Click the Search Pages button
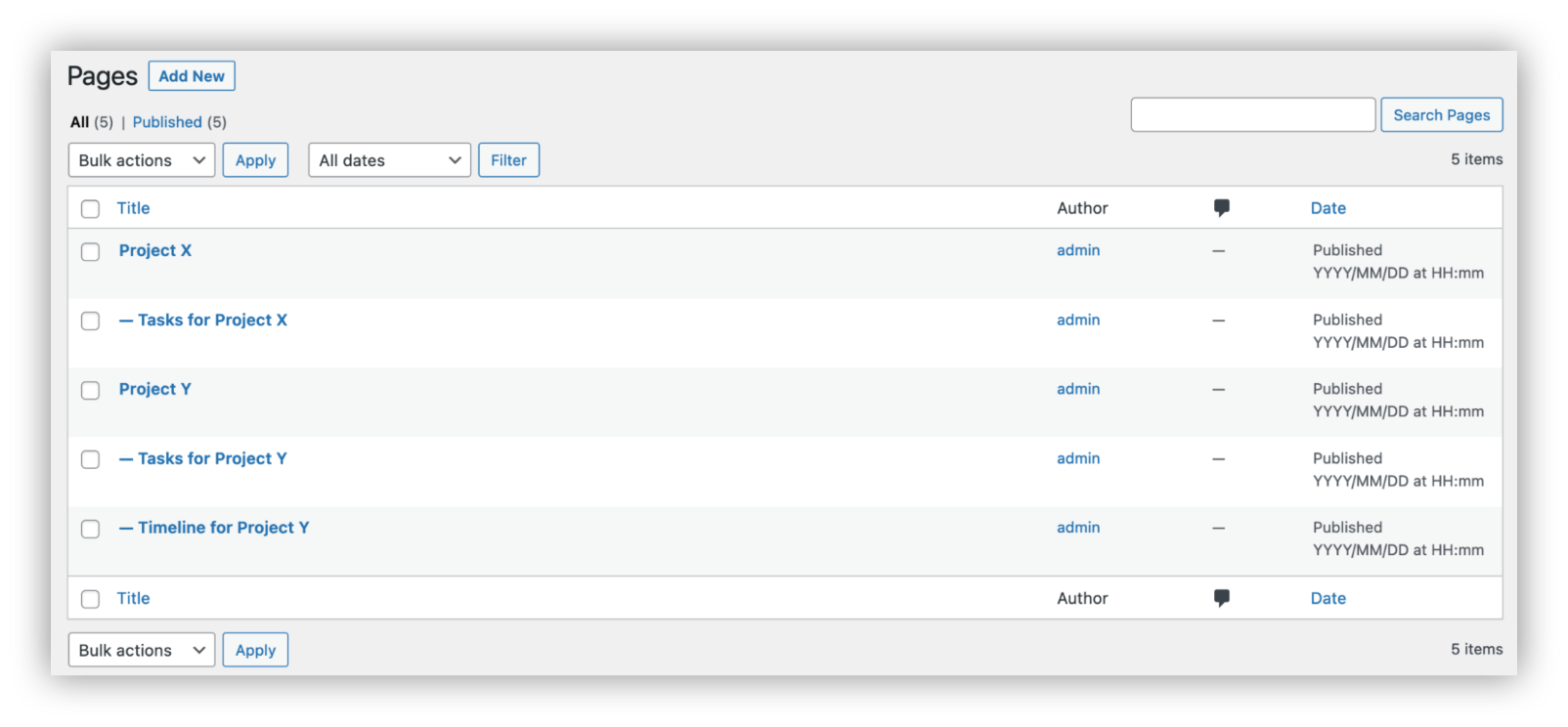 tap(1442, 115)
